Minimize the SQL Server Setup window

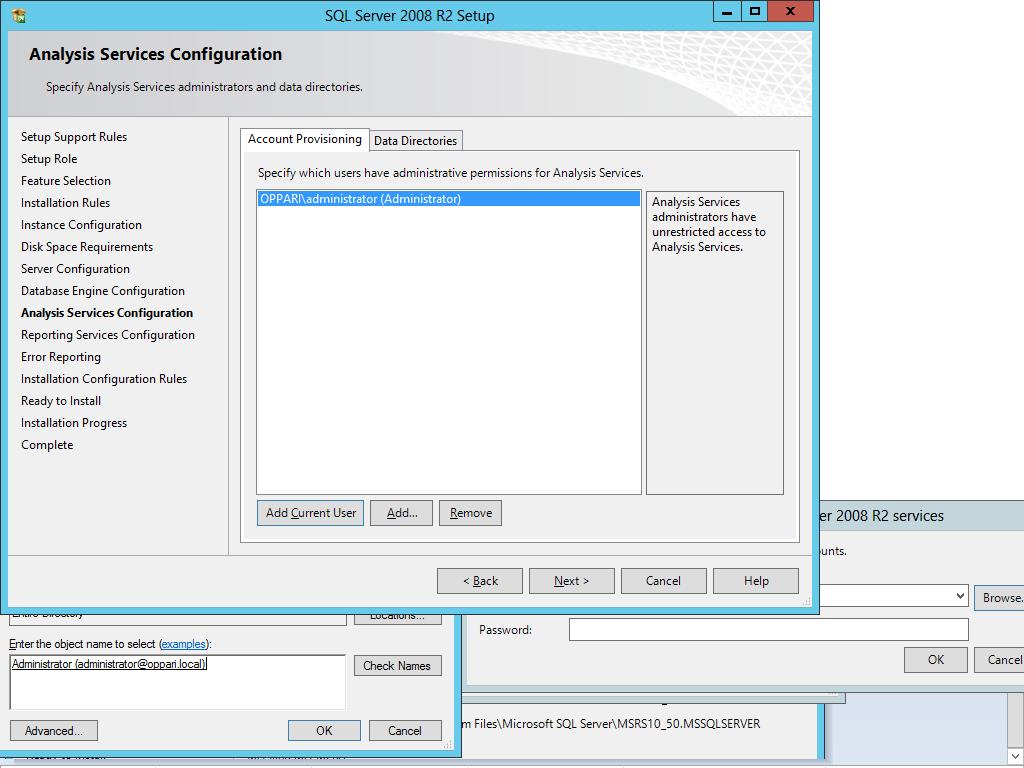tap(726, 12)
